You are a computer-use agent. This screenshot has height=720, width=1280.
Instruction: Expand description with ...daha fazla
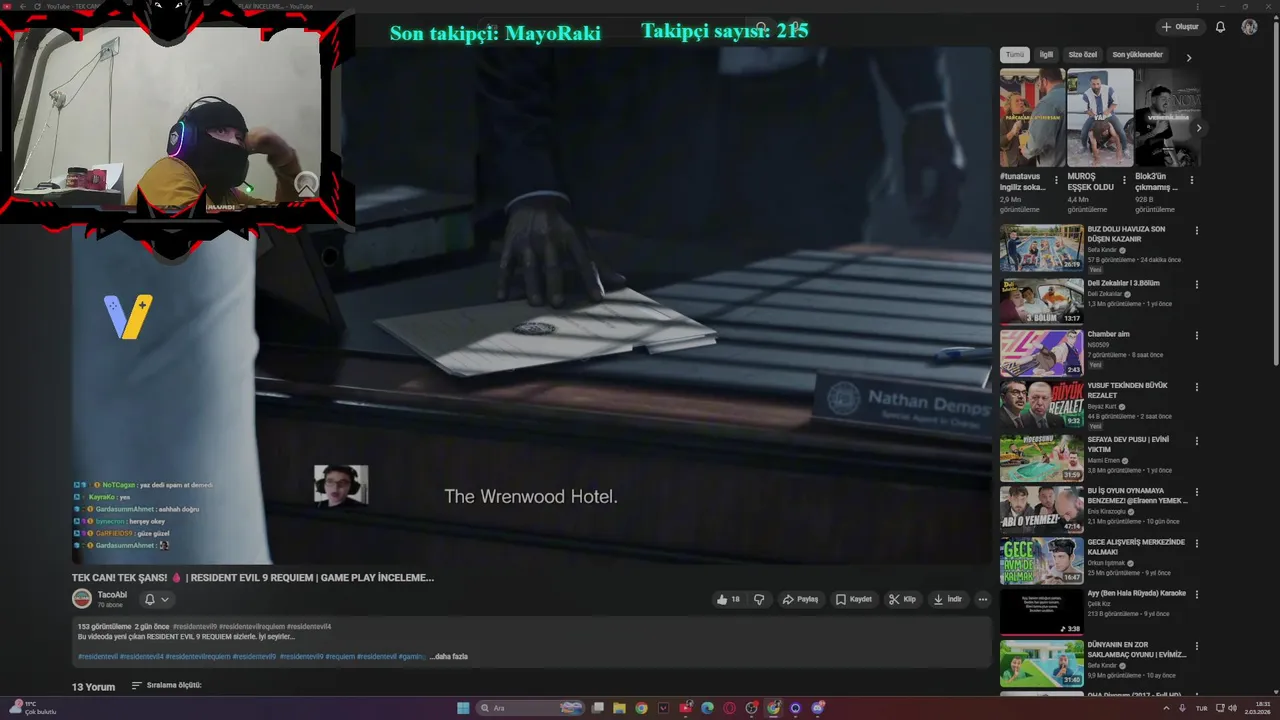coord(449,657)
